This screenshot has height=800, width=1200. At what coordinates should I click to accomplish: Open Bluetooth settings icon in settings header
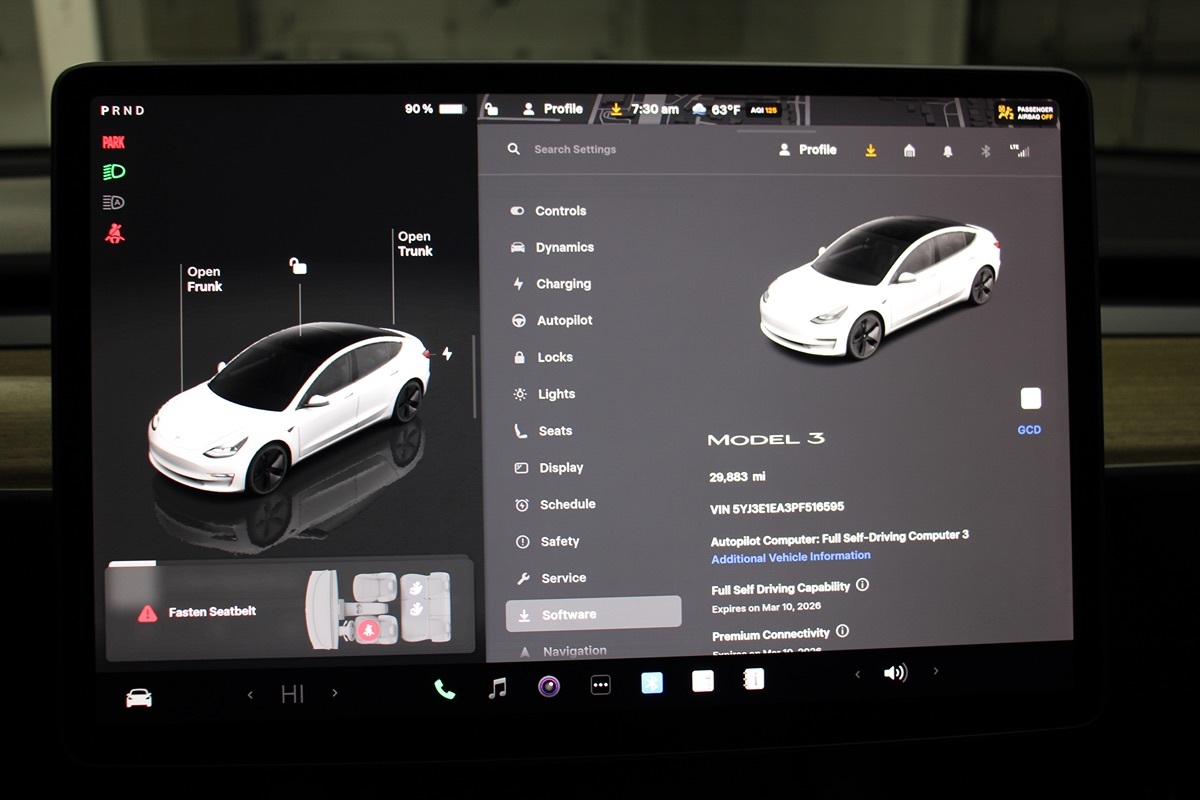pos(984,152)
